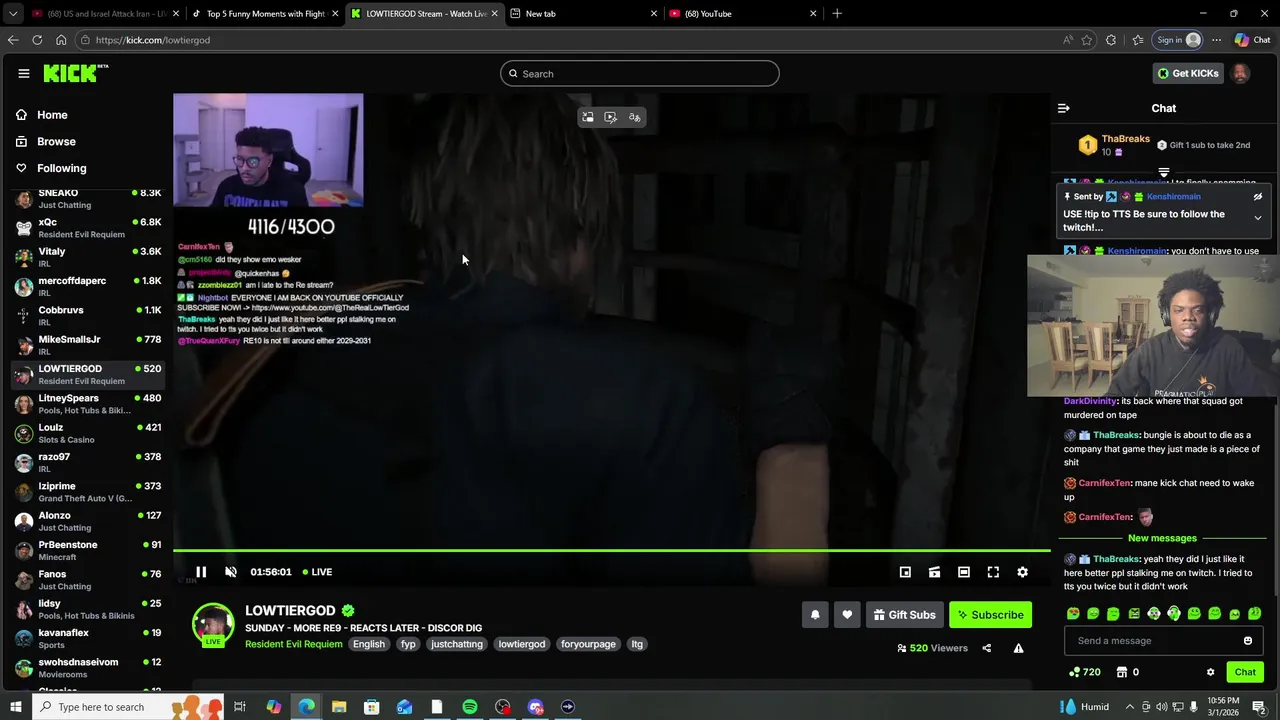The height and width of the screenshot is (720, 1280).
Task: Open Louiz channel in sidebar
Action: (88, 433)
